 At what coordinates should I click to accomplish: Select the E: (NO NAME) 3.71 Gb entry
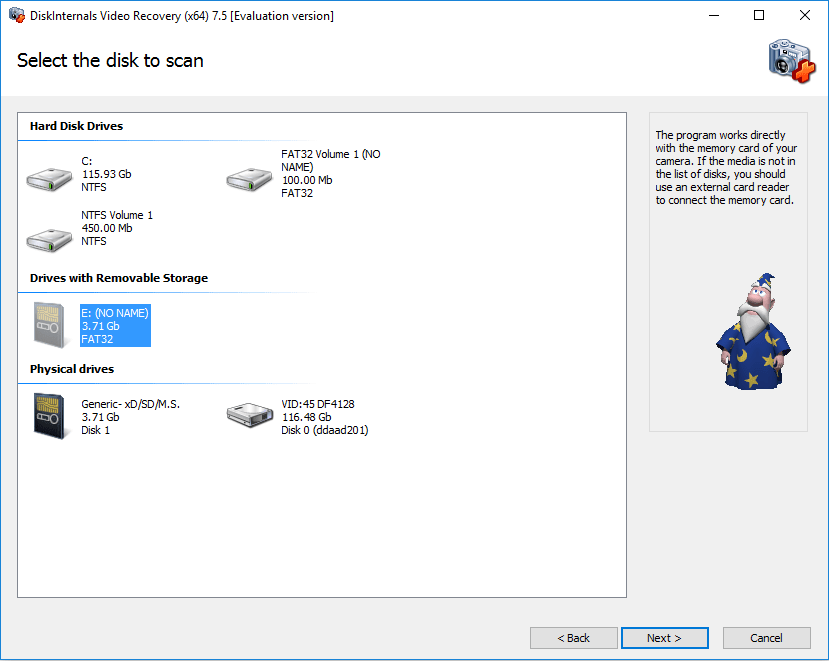(115, 326)
